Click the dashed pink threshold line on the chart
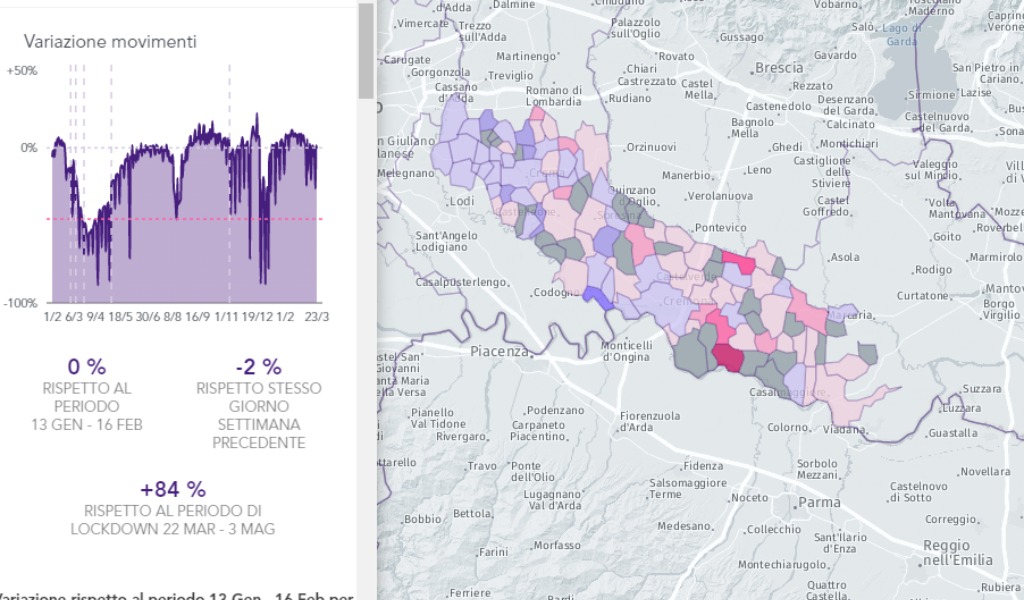Image resolution: width=1024 pixels, height=600 pixels. (x=180, y=218)
